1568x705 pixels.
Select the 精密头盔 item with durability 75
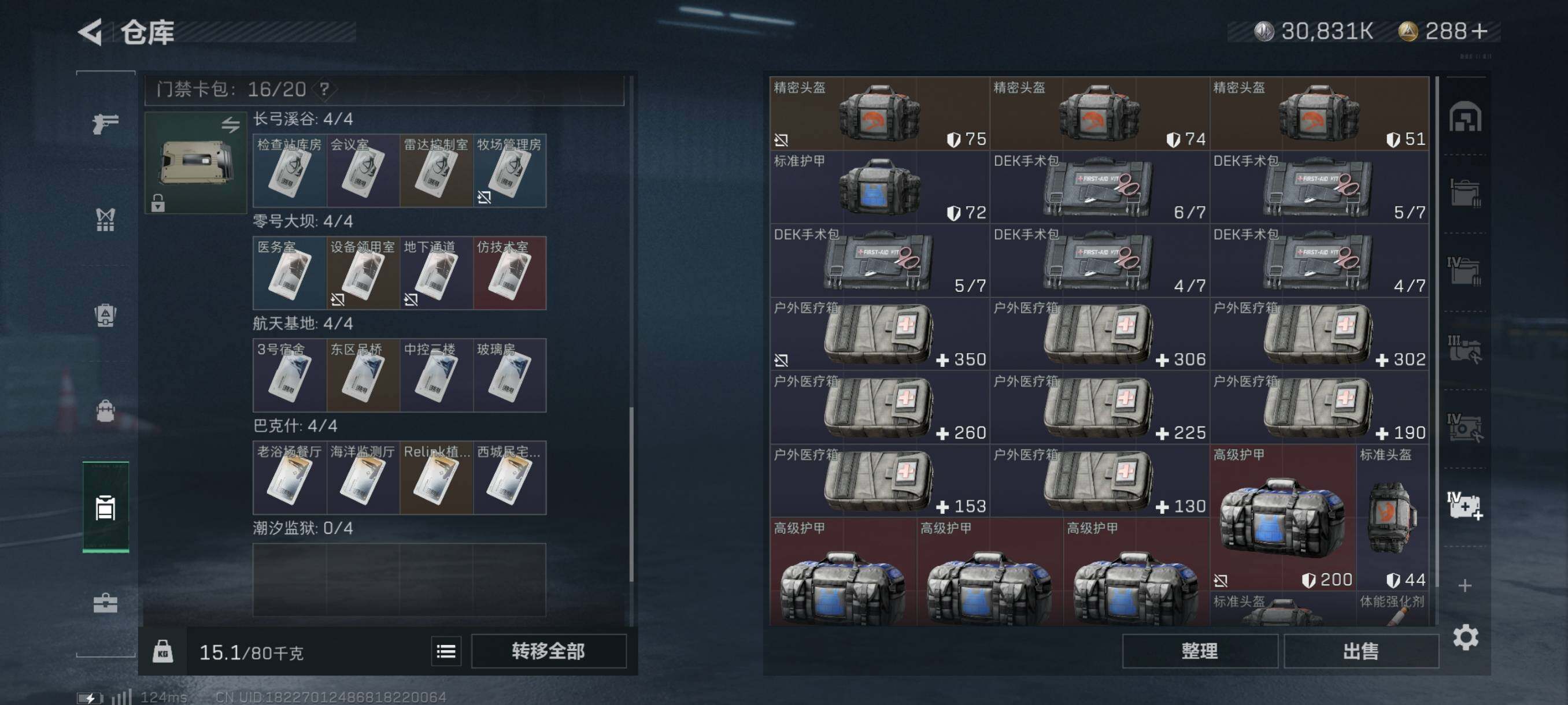coord(879,113)
